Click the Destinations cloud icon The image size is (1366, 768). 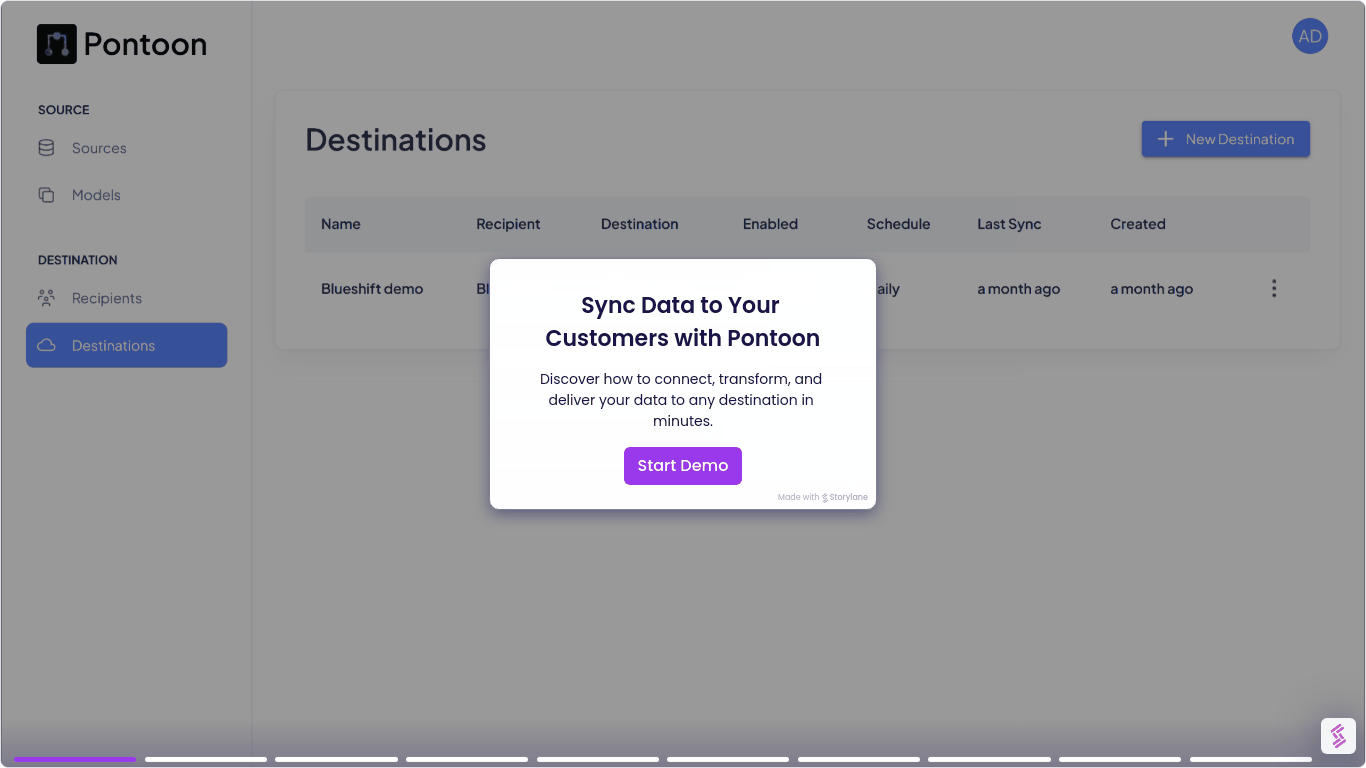pos(46,345)
